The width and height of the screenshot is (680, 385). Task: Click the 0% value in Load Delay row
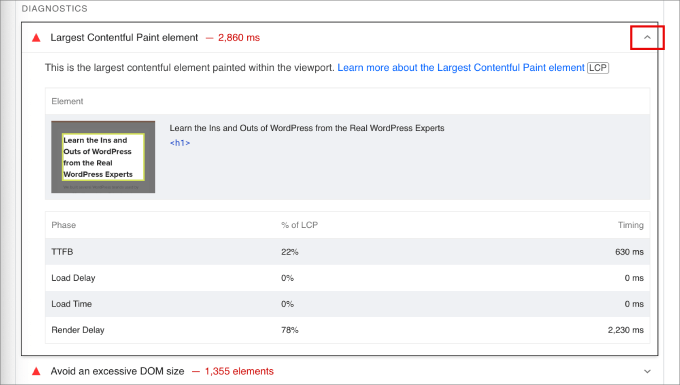click(x=288, y=278)
